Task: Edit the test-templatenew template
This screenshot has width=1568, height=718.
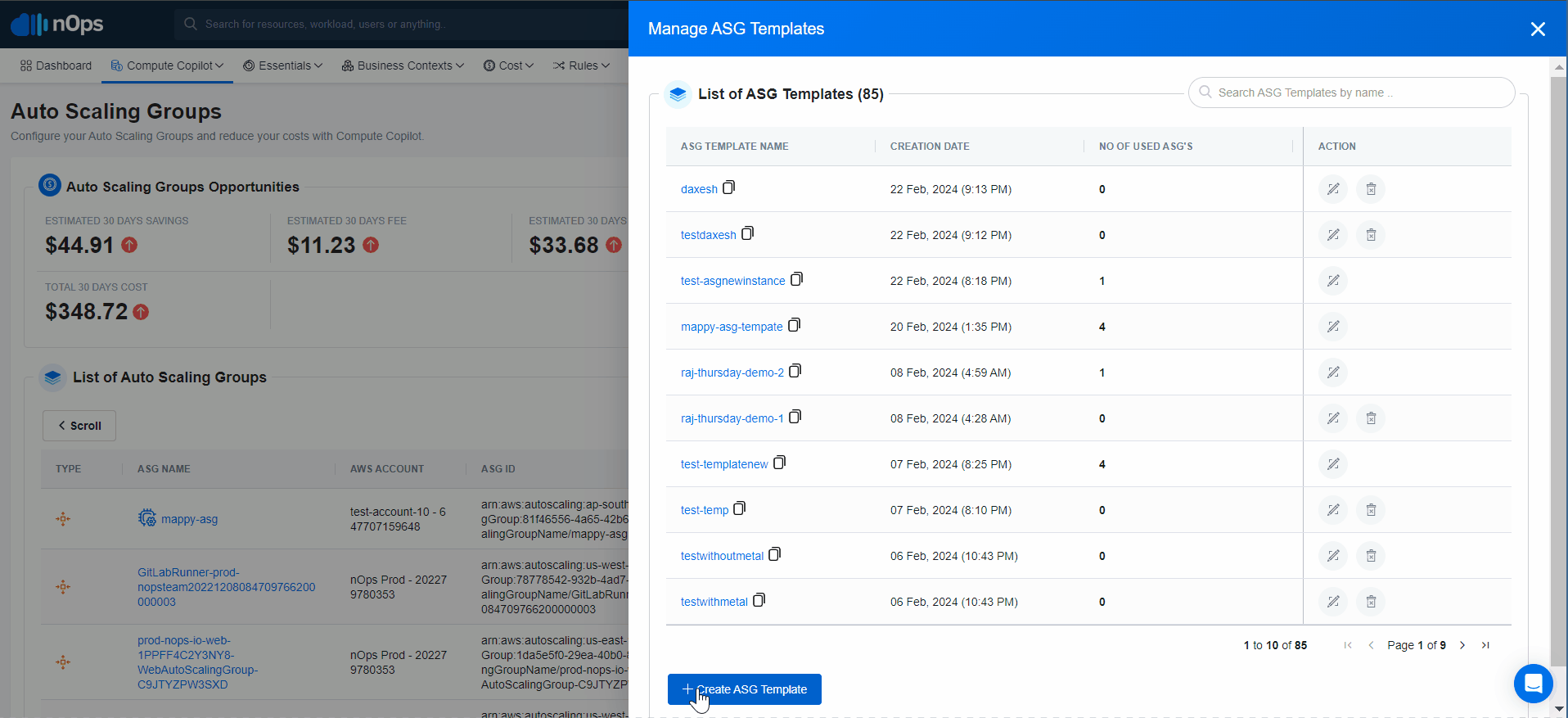Action: (1333, 464)
